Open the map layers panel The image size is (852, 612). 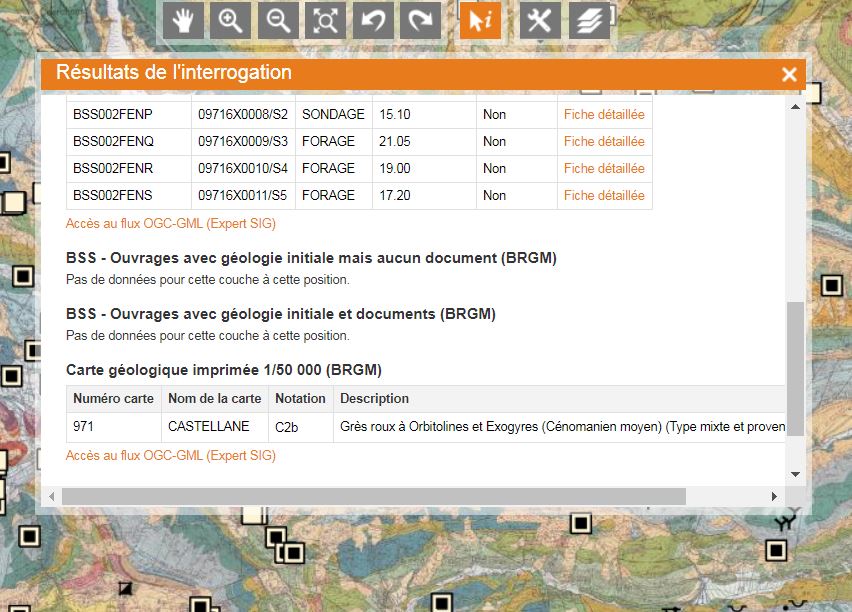pos(589,21)
